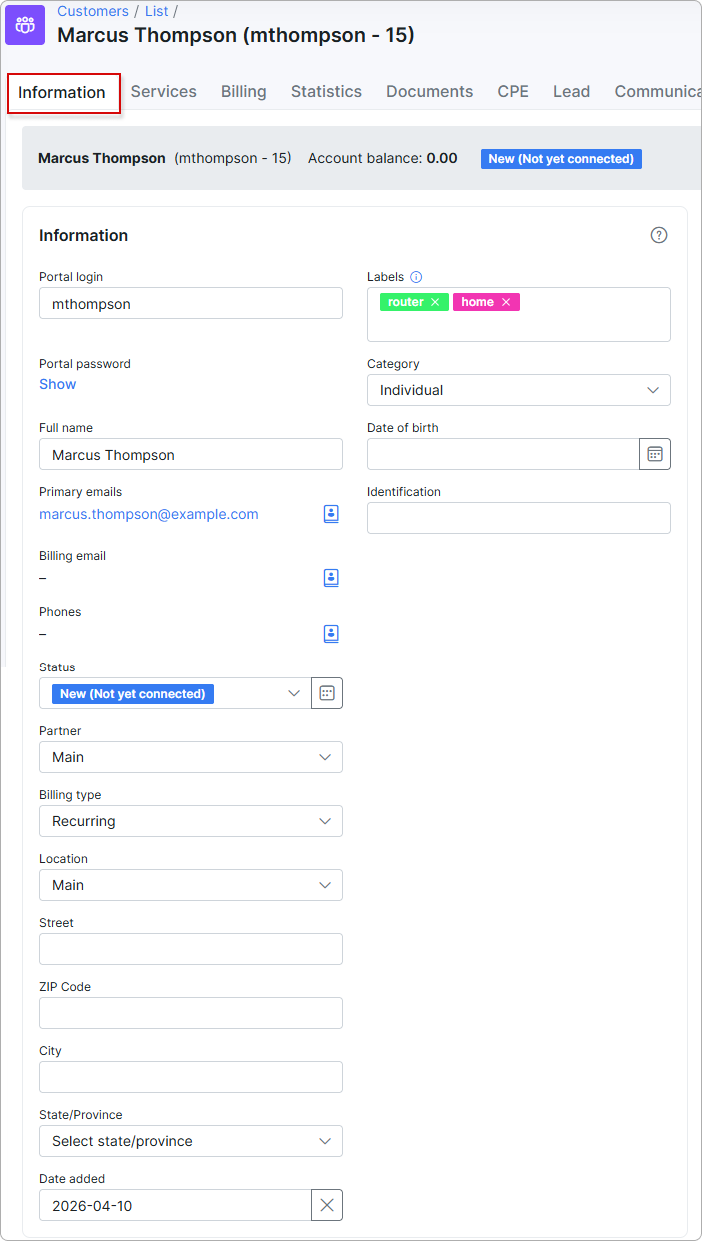Go to the Documents tab
The height and width of the screenshot is (1241, 702).
(x=430, y=91)
